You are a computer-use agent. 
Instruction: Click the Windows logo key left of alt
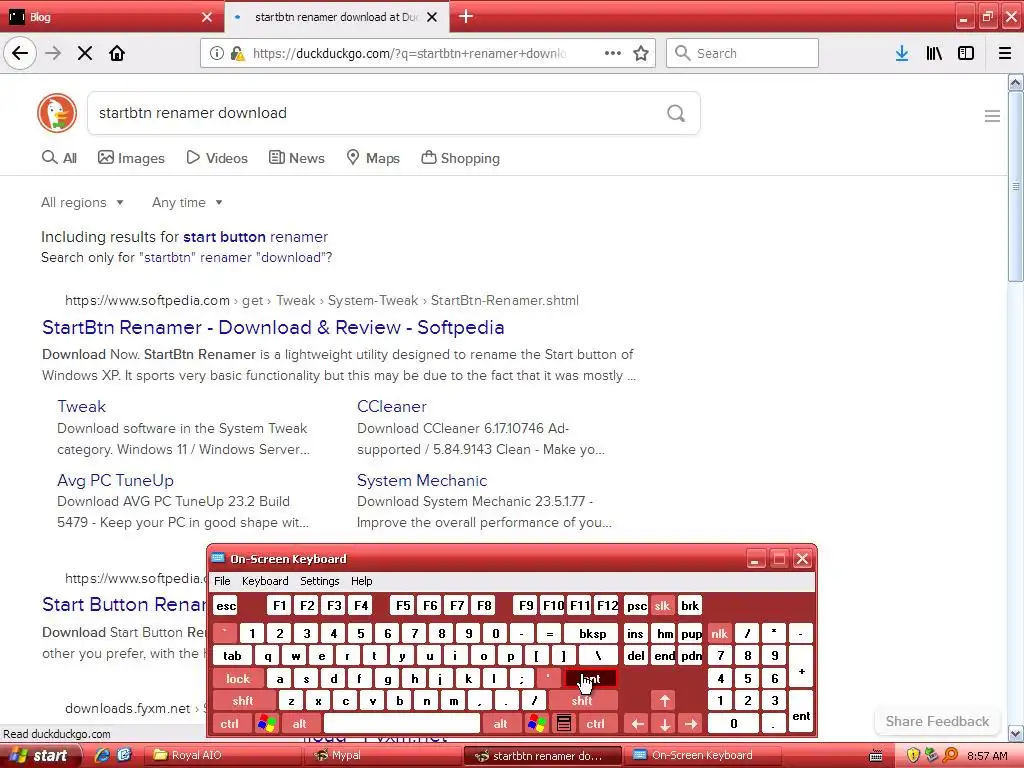point(267,724)
